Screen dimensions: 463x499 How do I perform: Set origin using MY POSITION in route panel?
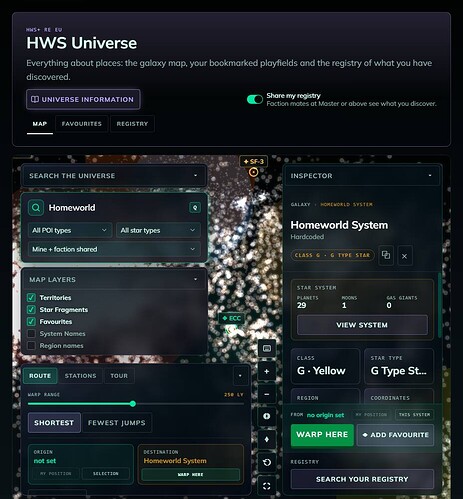[x=56, y=473]
